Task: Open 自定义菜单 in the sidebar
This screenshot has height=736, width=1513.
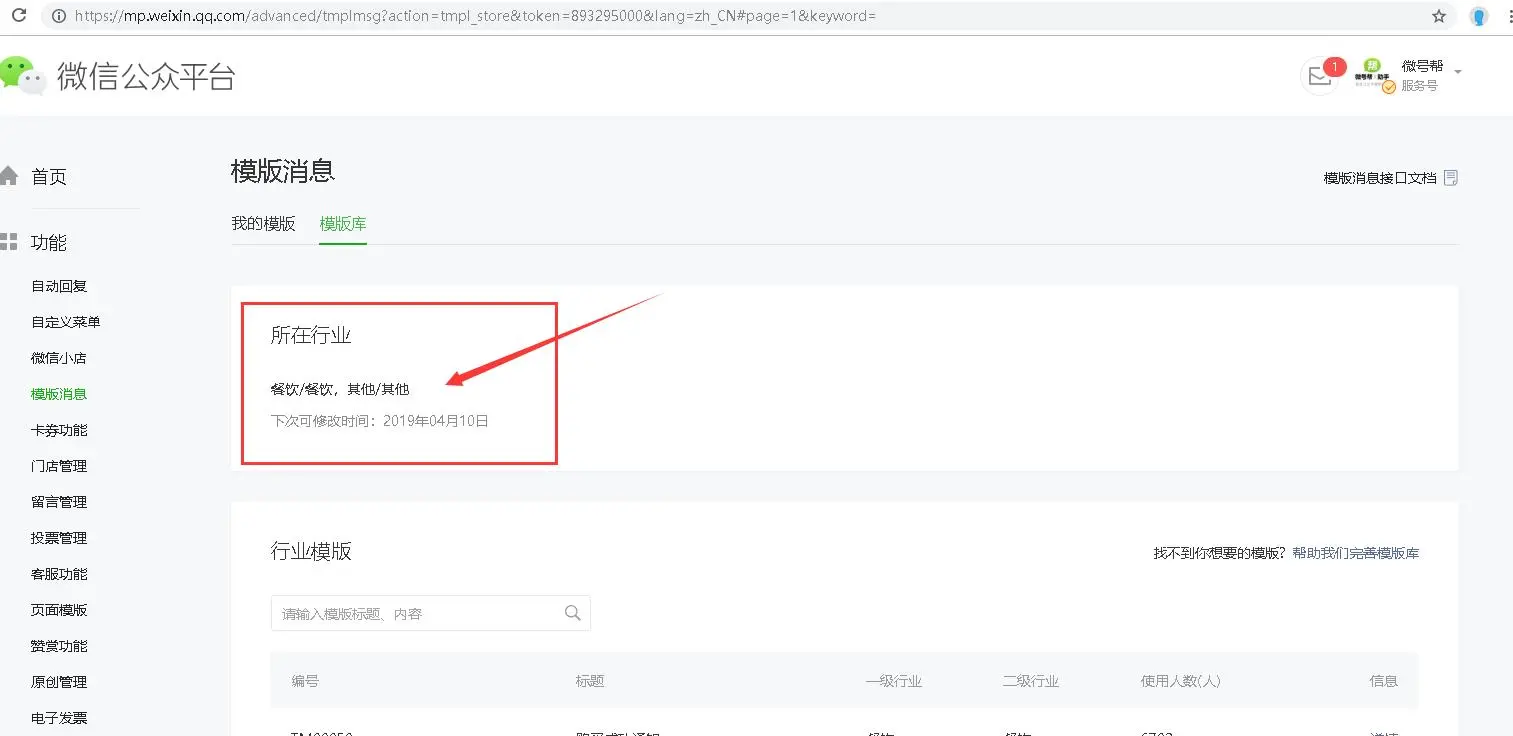Action: click(66, 322)
